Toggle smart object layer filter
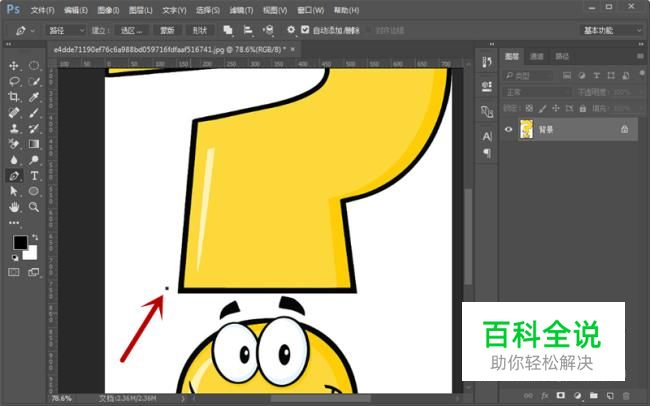The image size is (650, 406). coord(626,75)
